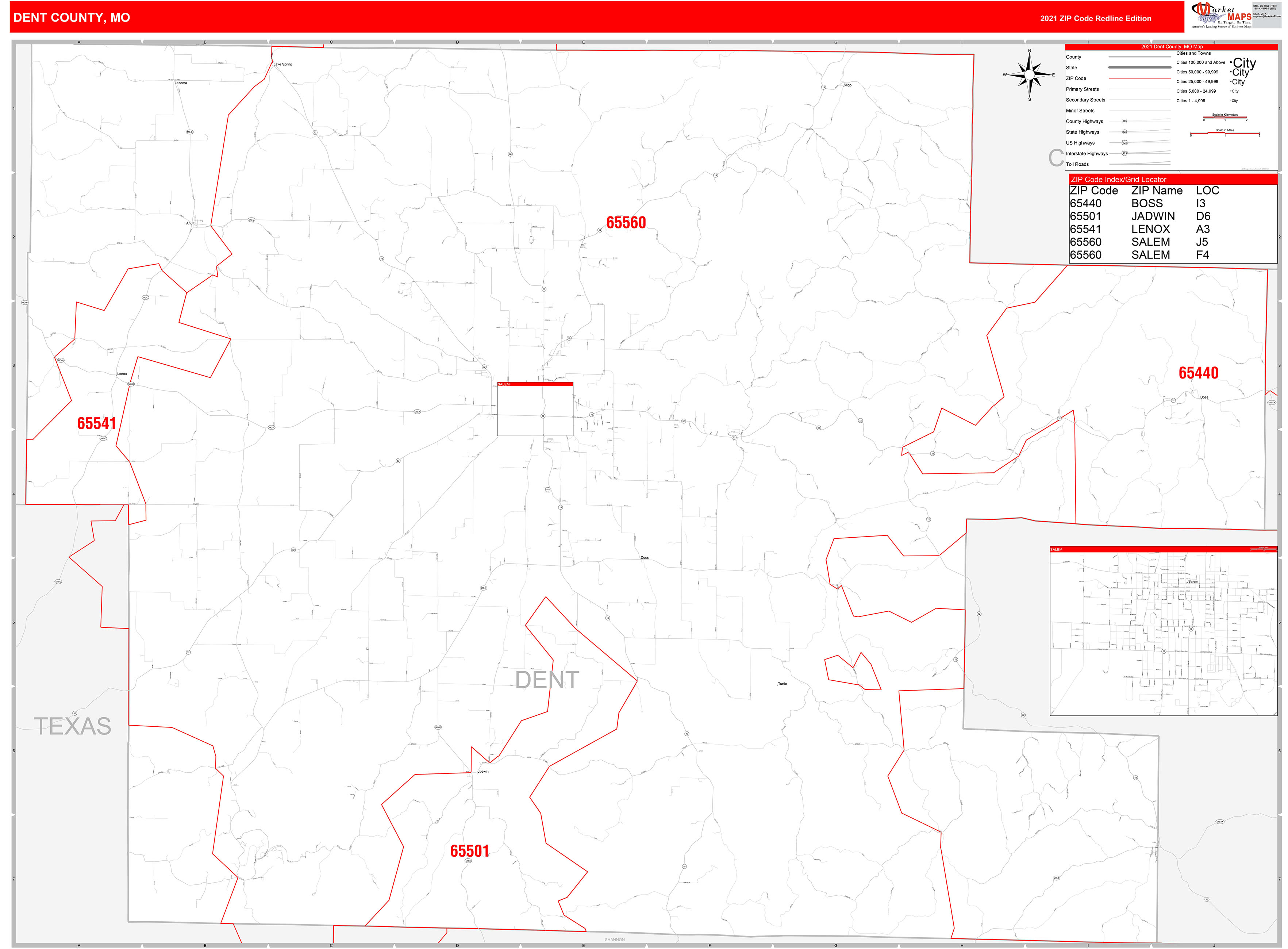Click the Interstate Highways symbol in legend

pyautogui.click(x=1125, y=153)
